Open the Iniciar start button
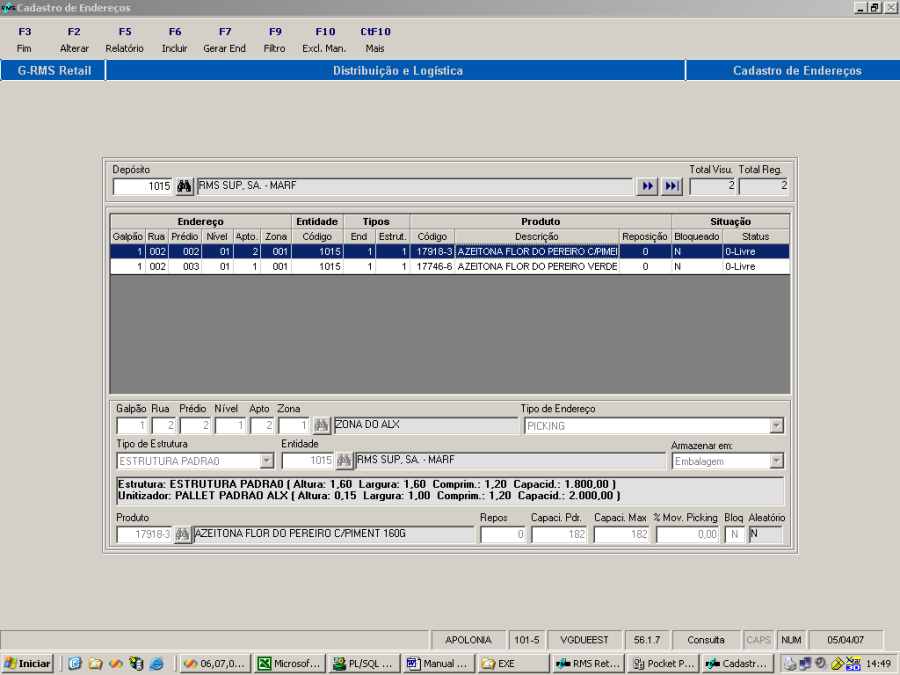This screenshot has height=675, width=900. click(28, 664)
